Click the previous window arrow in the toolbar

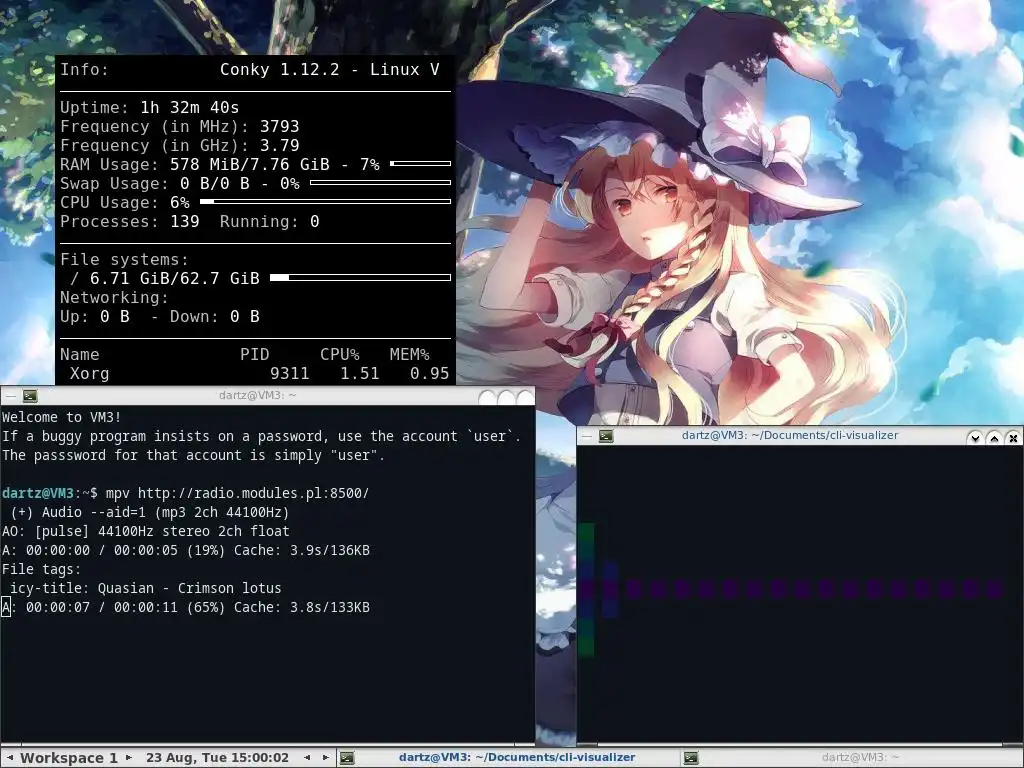coord(307,758)
